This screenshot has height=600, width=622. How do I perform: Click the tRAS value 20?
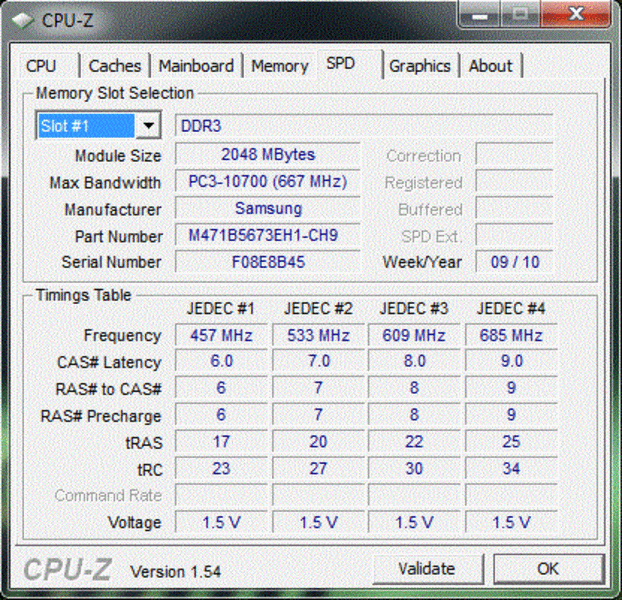(318, 442)
